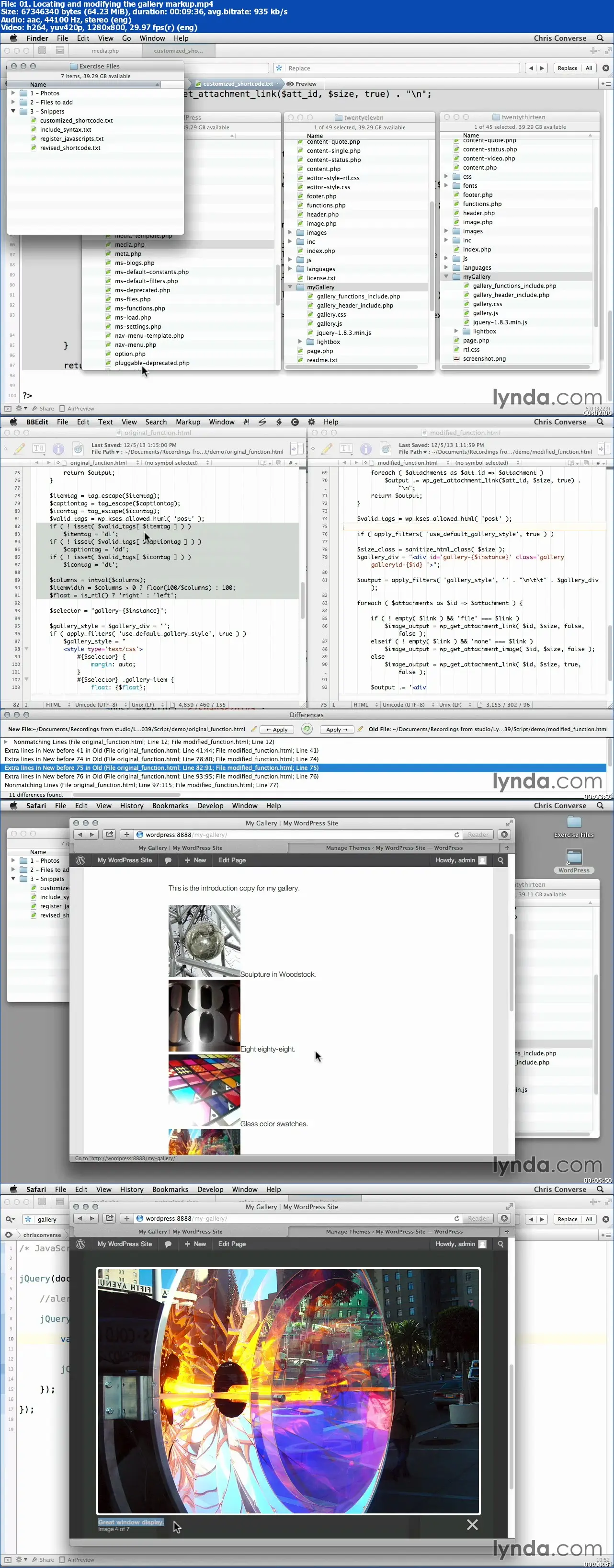
Task: Open the scripts scroll icon in BBEdit menu bar
Action: click(262, 422)
